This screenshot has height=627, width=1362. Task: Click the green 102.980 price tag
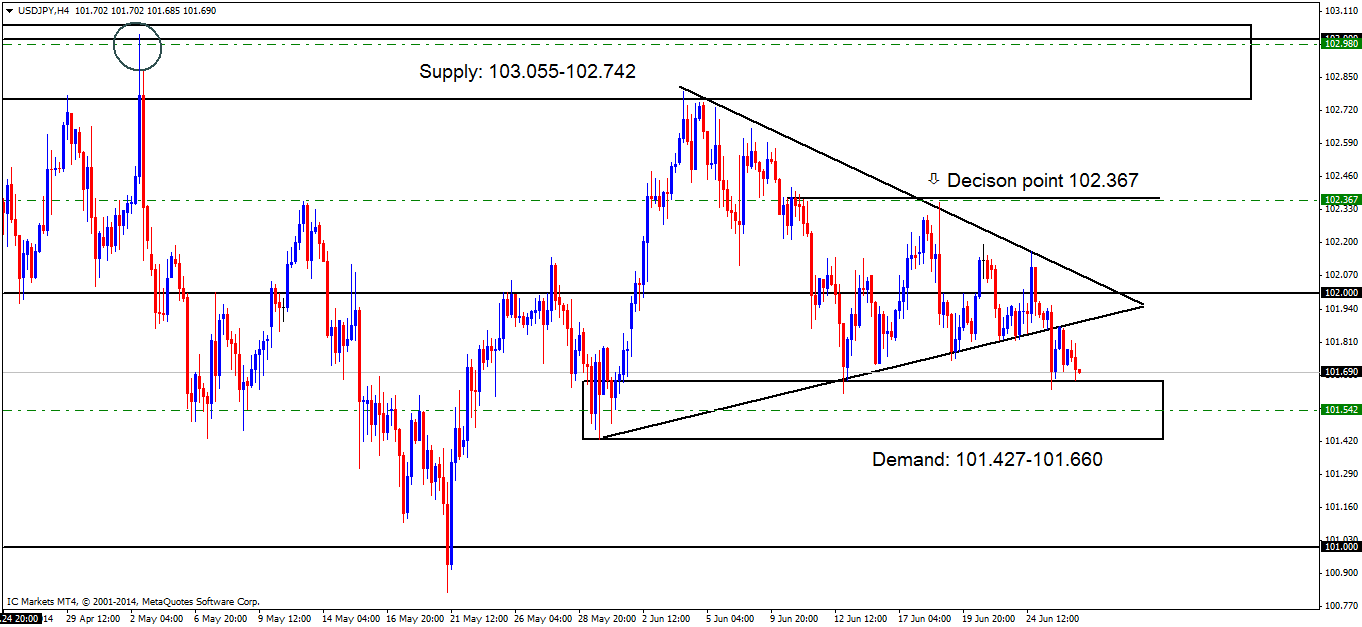1341,43
